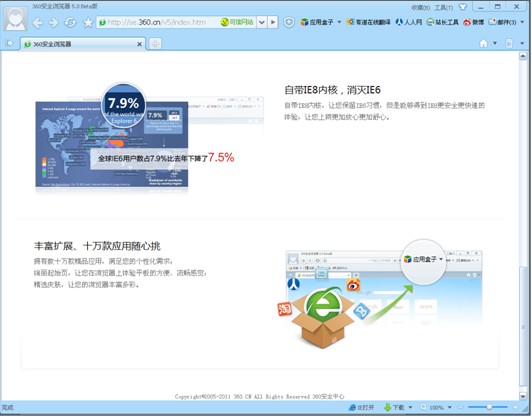Click the address bar URL field
This screenshot has width=532, height=417.
(176, 22)
